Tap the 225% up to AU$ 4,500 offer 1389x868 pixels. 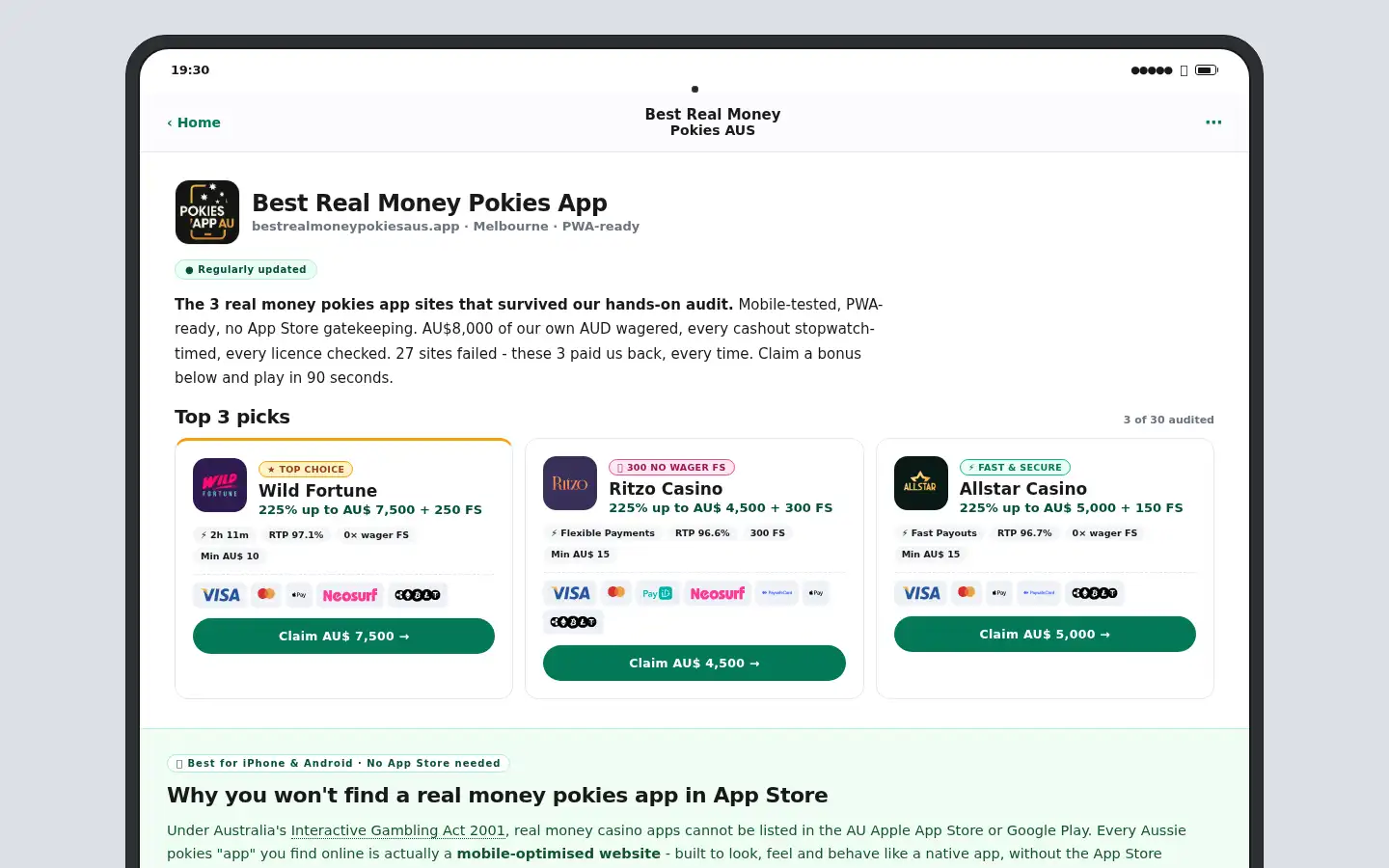pyautogui.click(x=721, y=508)
